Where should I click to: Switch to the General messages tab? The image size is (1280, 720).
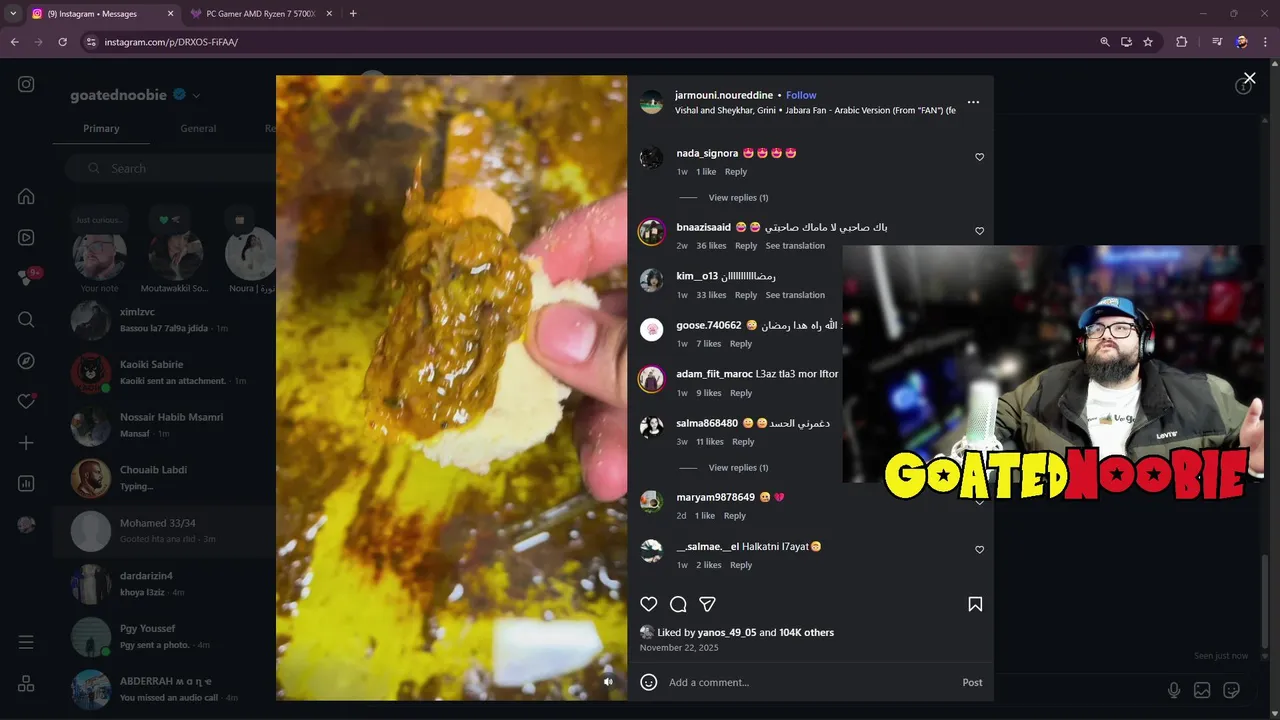click(198, 128)
